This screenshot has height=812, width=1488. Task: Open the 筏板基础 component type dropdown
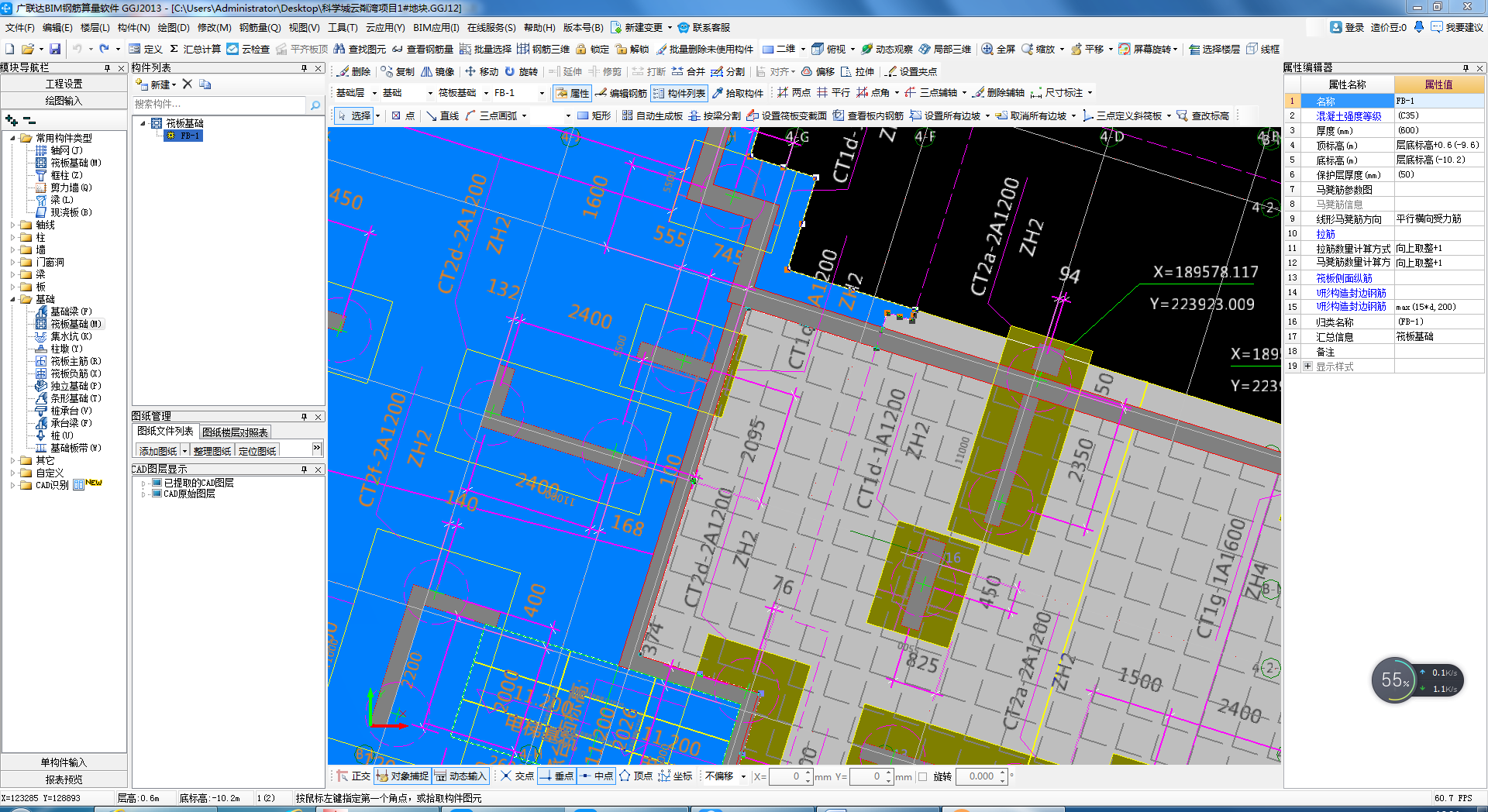(x=486, y=93)
